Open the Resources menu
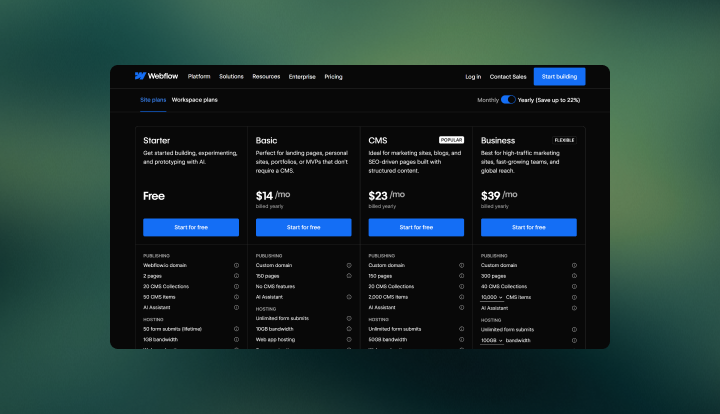This screenshot has height=414, width=720. pos(266,77)
